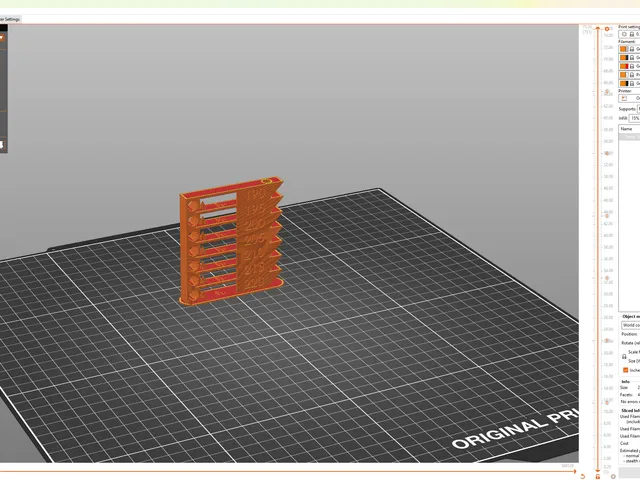Open the Printer Settings tab
Viewport: 640px width, 480px height.
10,19
